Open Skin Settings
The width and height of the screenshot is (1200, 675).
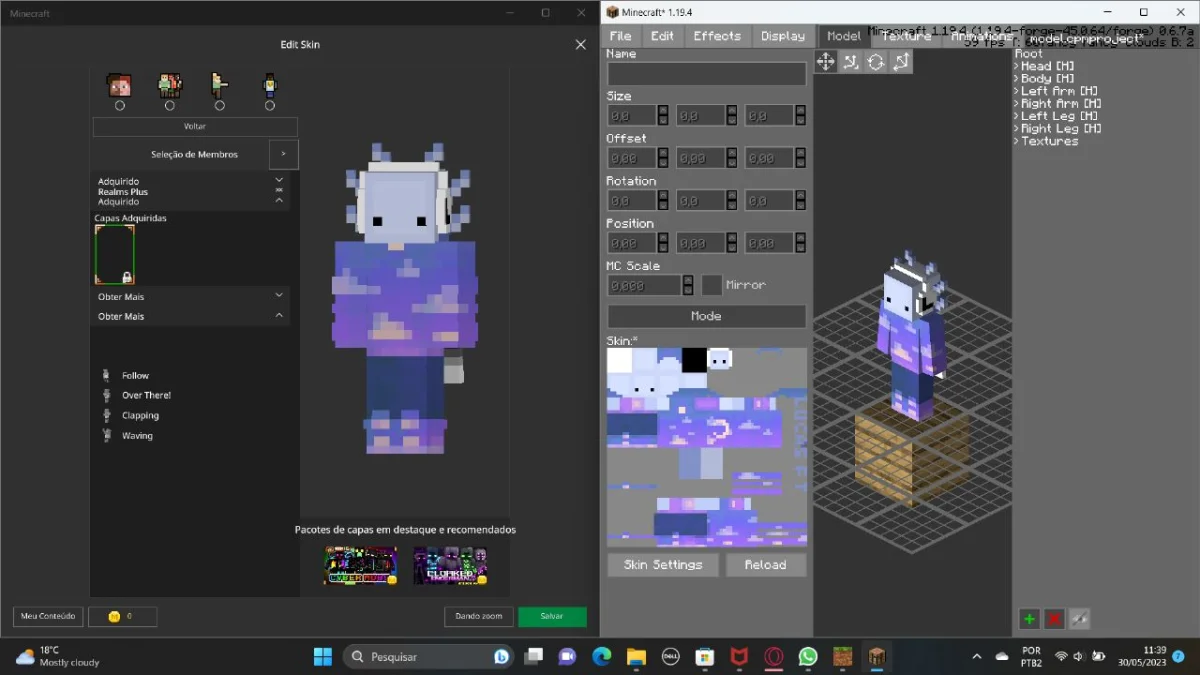(663, 565)
